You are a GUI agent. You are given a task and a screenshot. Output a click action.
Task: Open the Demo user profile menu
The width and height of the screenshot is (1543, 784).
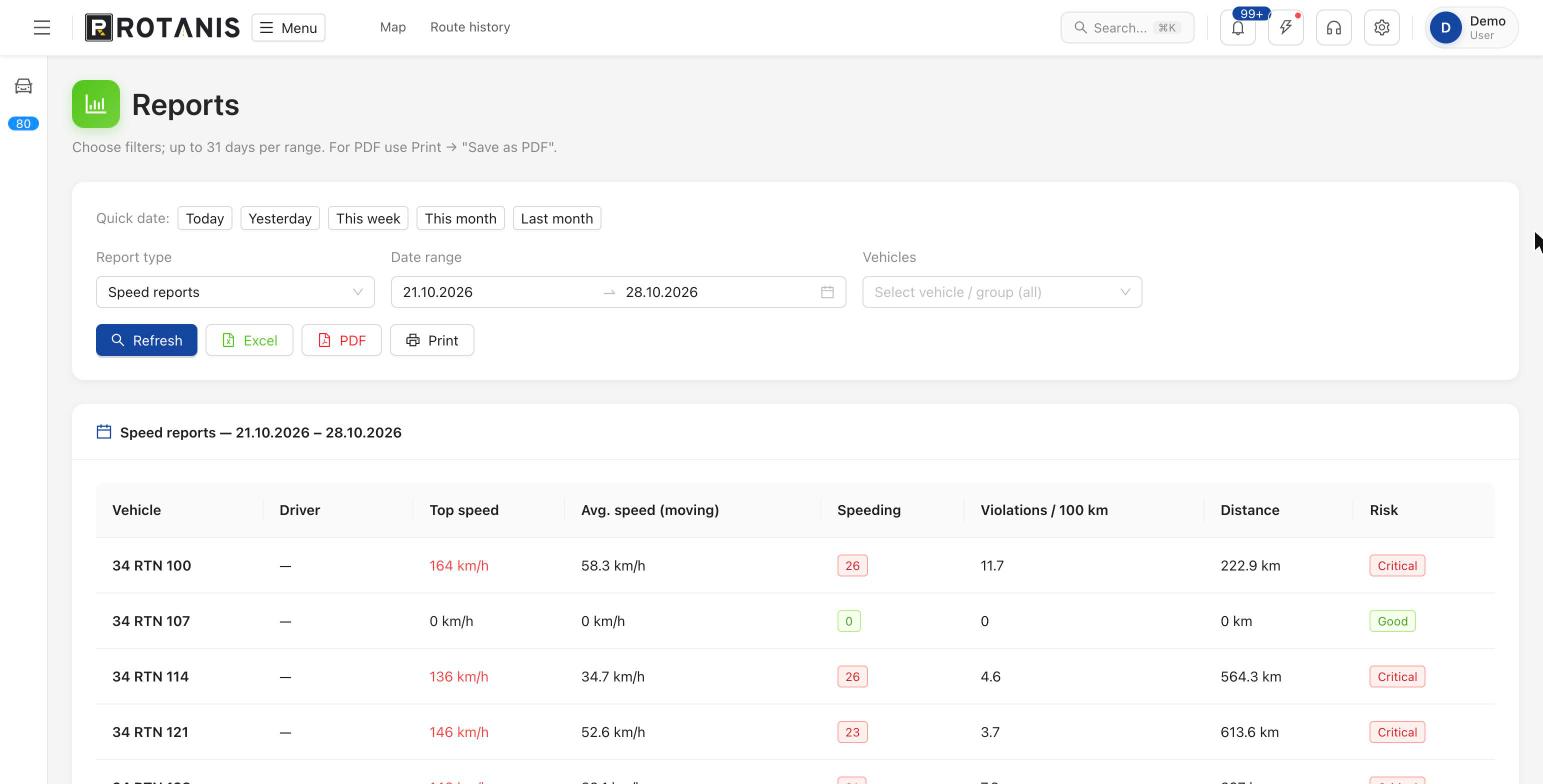tap(1472, 28)
